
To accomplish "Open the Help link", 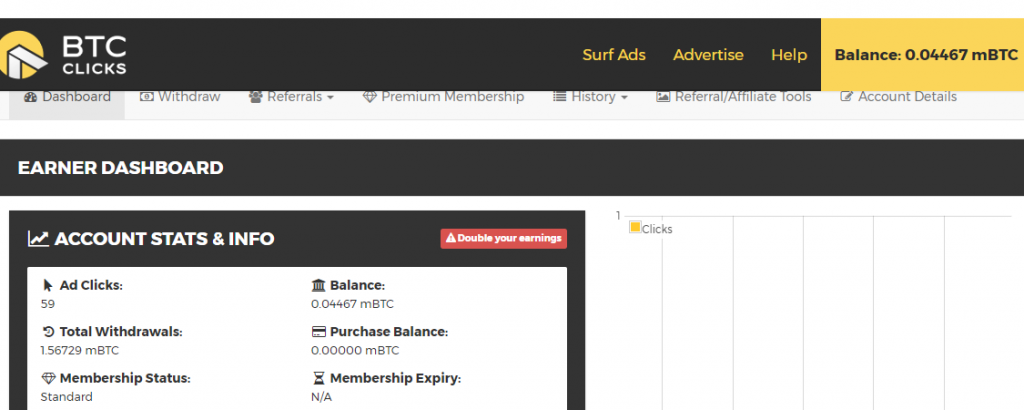I will click(x=788, y=55).
